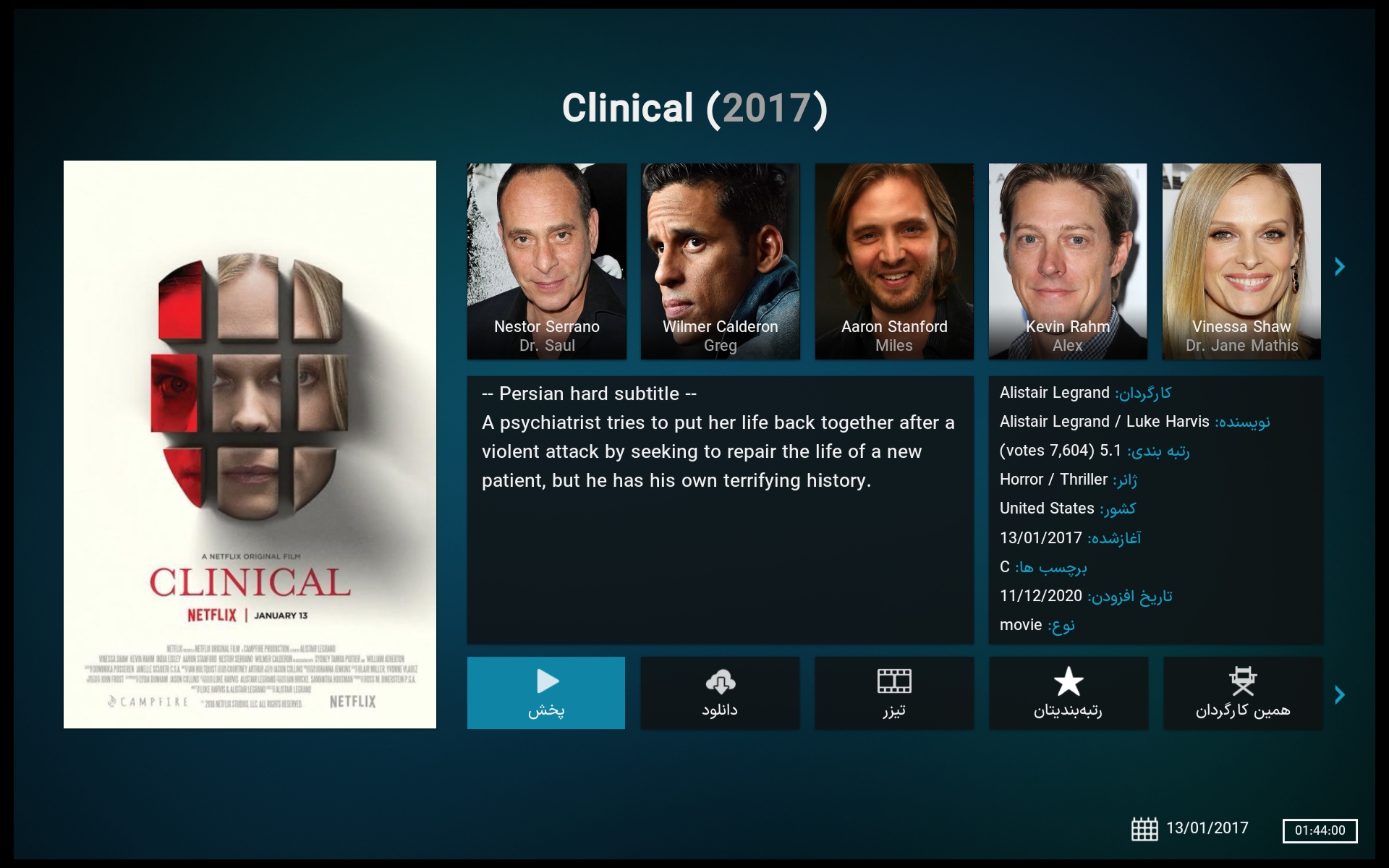This screenshot has width=1389, height=868.
Task: Click the 01:44:00 runtime box
Action: [1320, 830]
